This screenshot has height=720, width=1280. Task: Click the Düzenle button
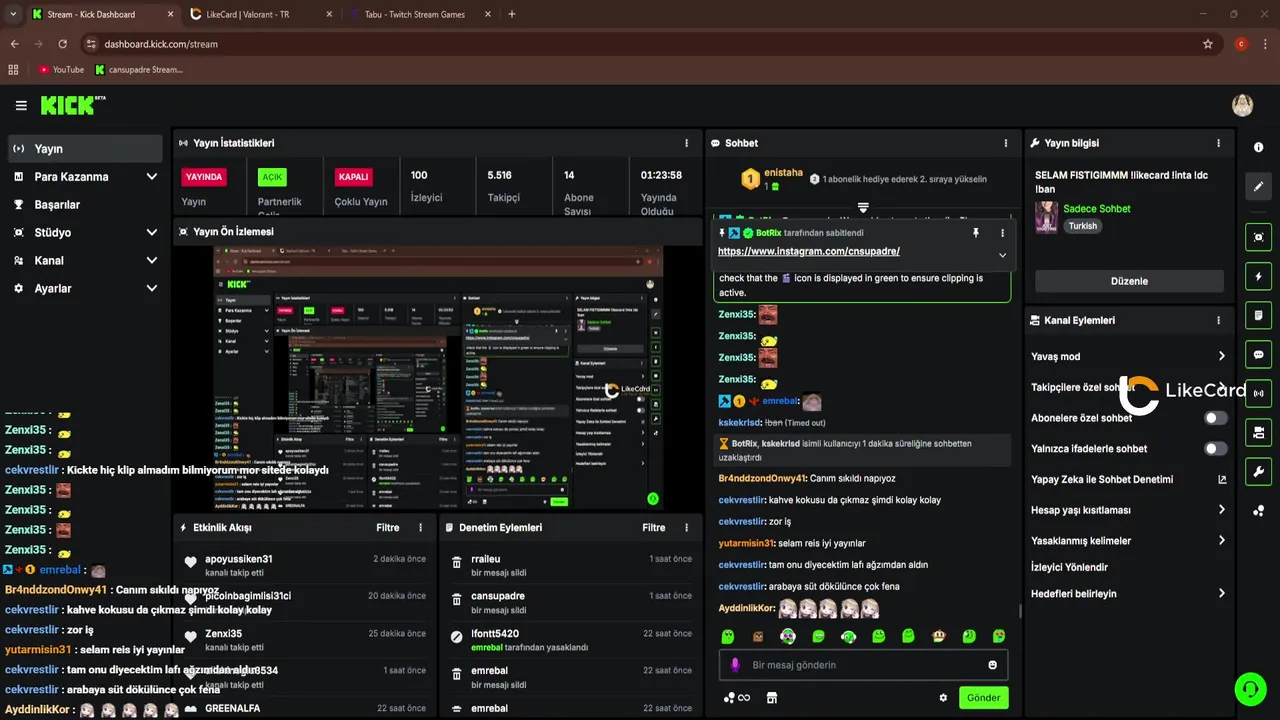click(1129, 281)
